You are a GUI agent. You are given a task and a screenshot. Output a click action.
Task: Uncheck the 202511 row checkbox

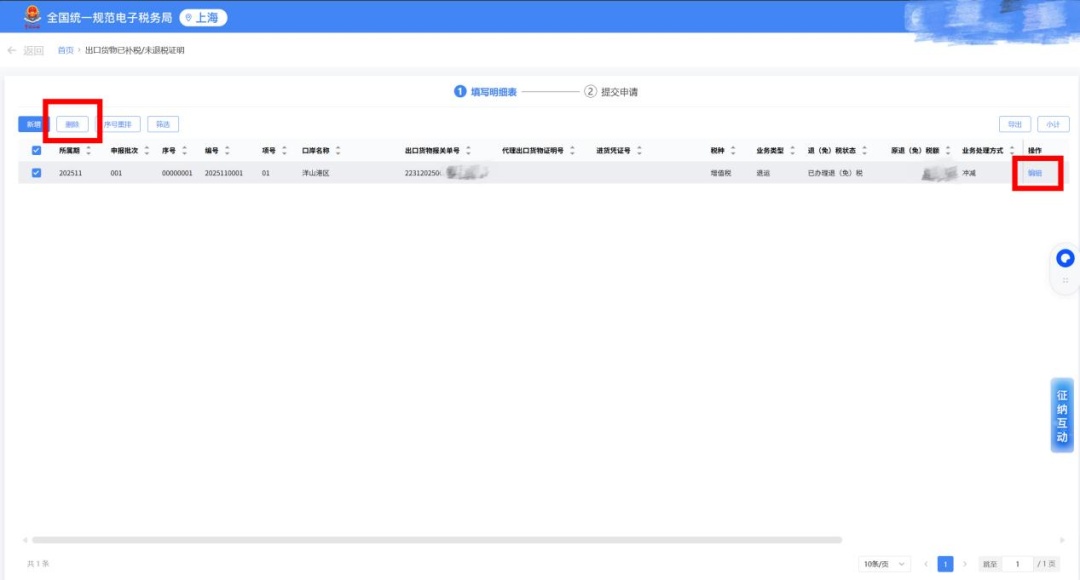tap(37, 173)
